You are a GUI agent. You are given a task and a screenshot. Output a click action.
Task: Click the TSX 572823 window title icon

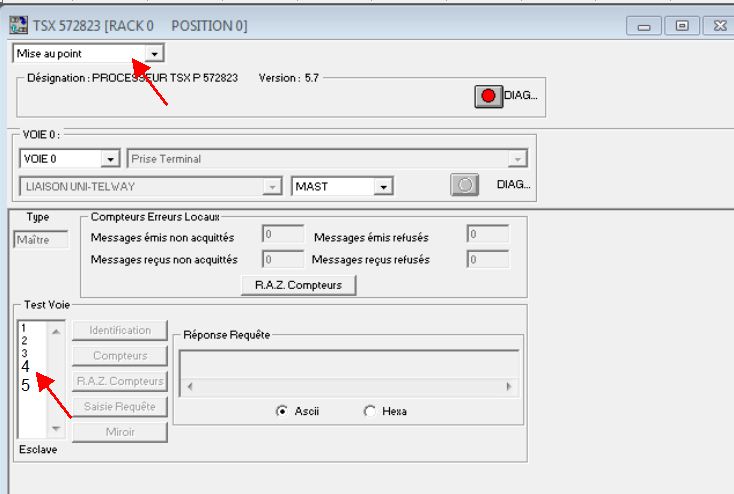point(19,25)
